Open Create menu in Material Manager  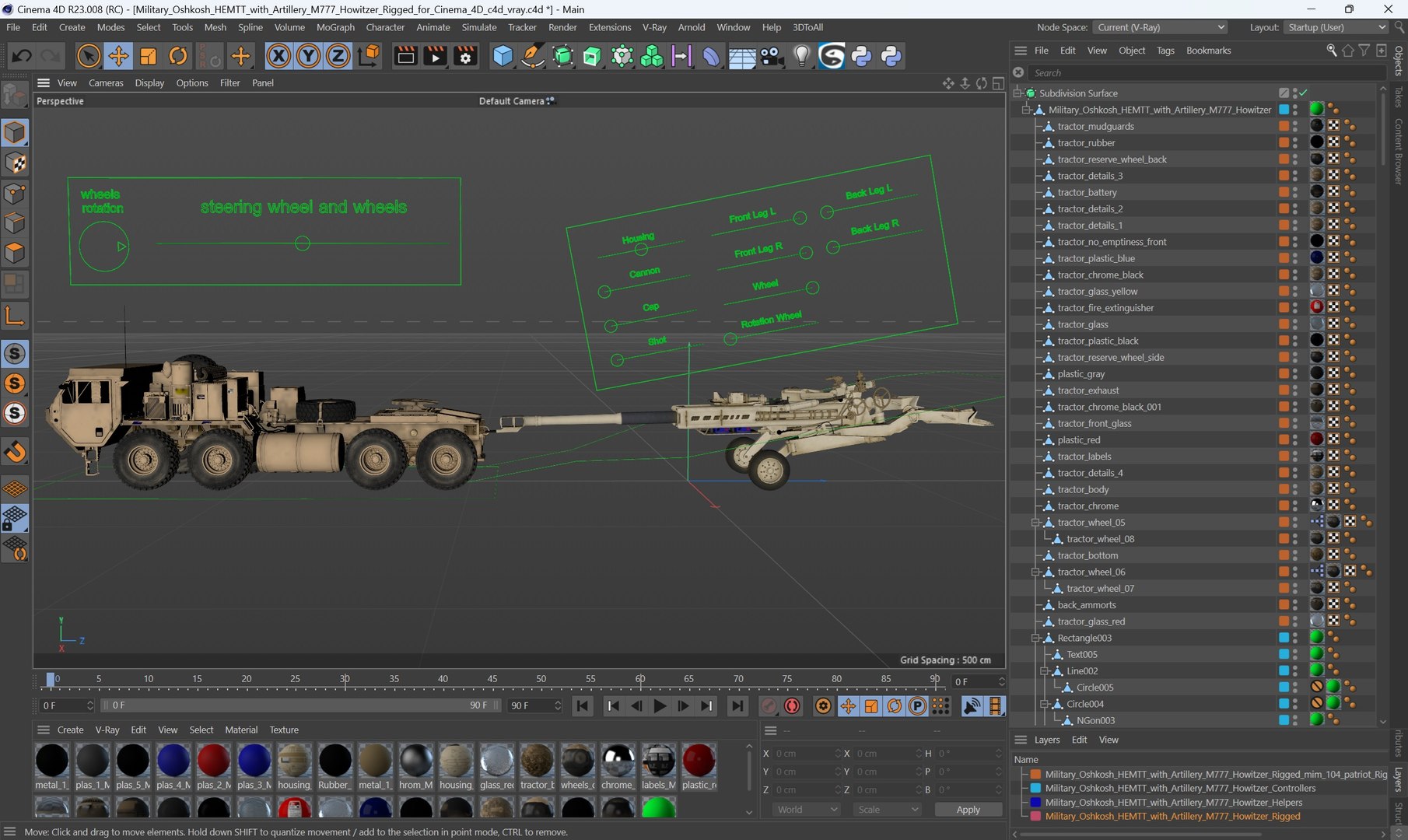pos(70,730)
